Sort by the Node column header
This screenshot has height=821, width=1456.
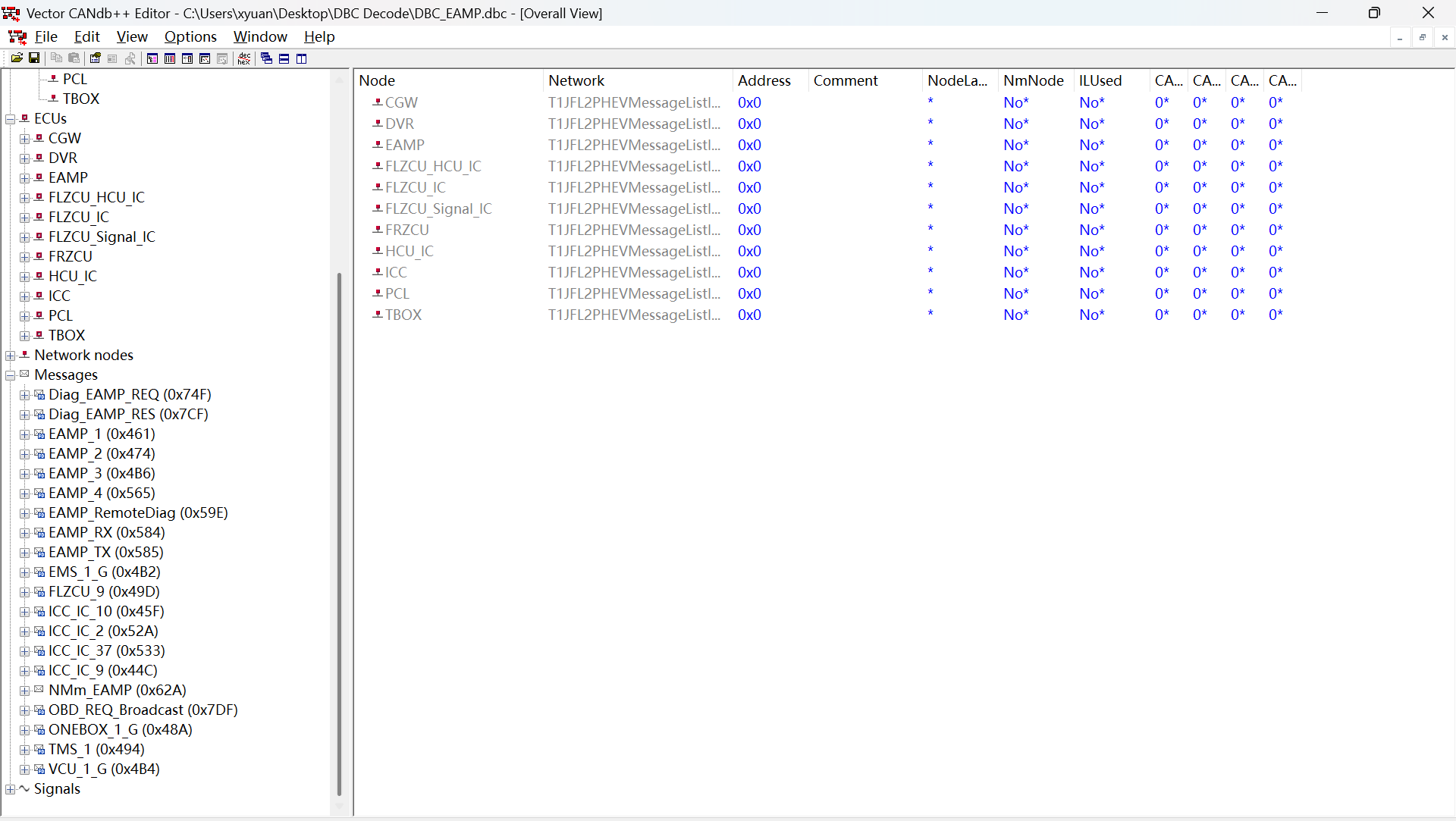tap(448, 80)
